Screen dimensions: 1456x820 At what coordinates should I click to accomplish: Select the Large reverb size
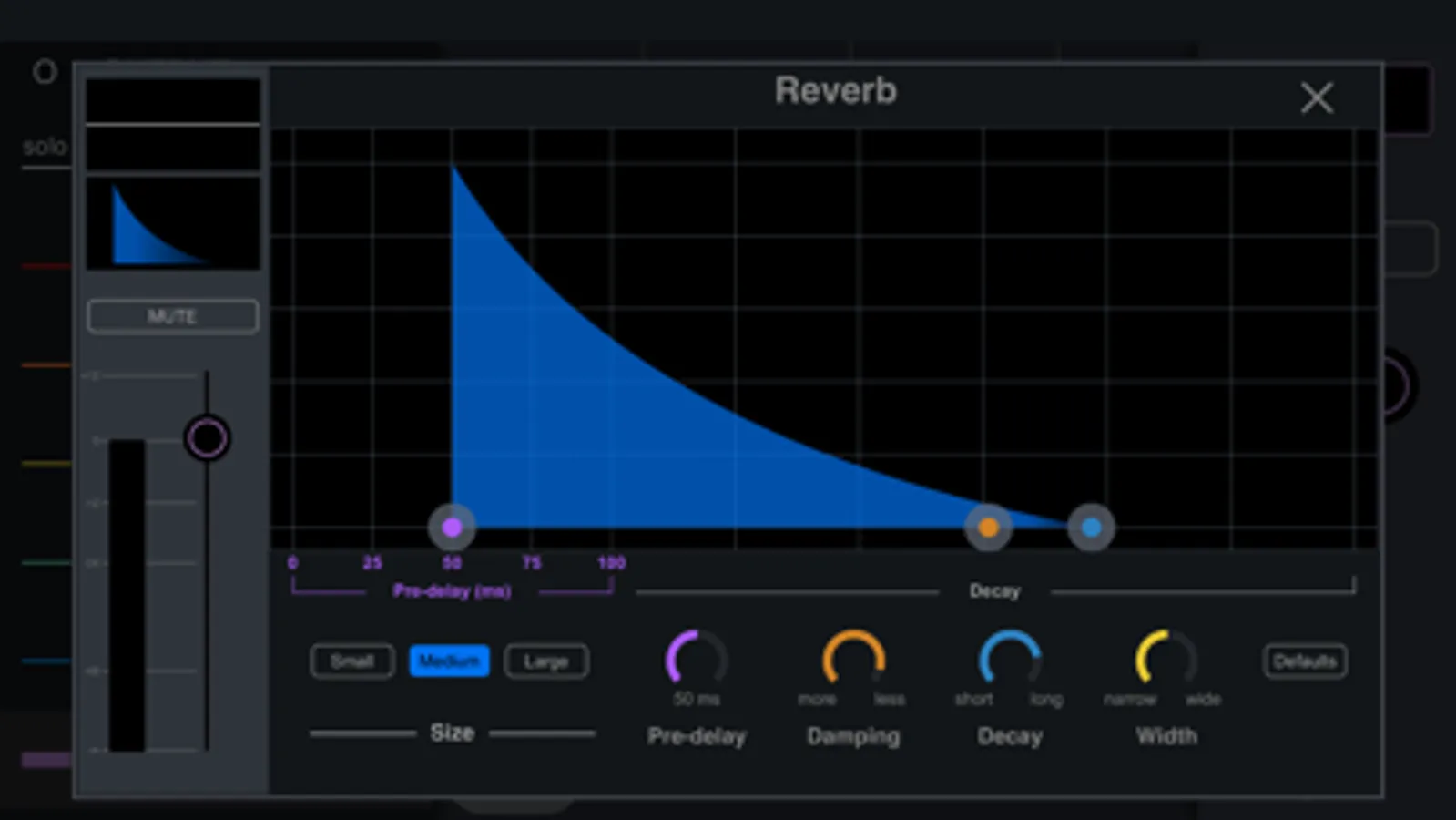[x=545, y=661]
